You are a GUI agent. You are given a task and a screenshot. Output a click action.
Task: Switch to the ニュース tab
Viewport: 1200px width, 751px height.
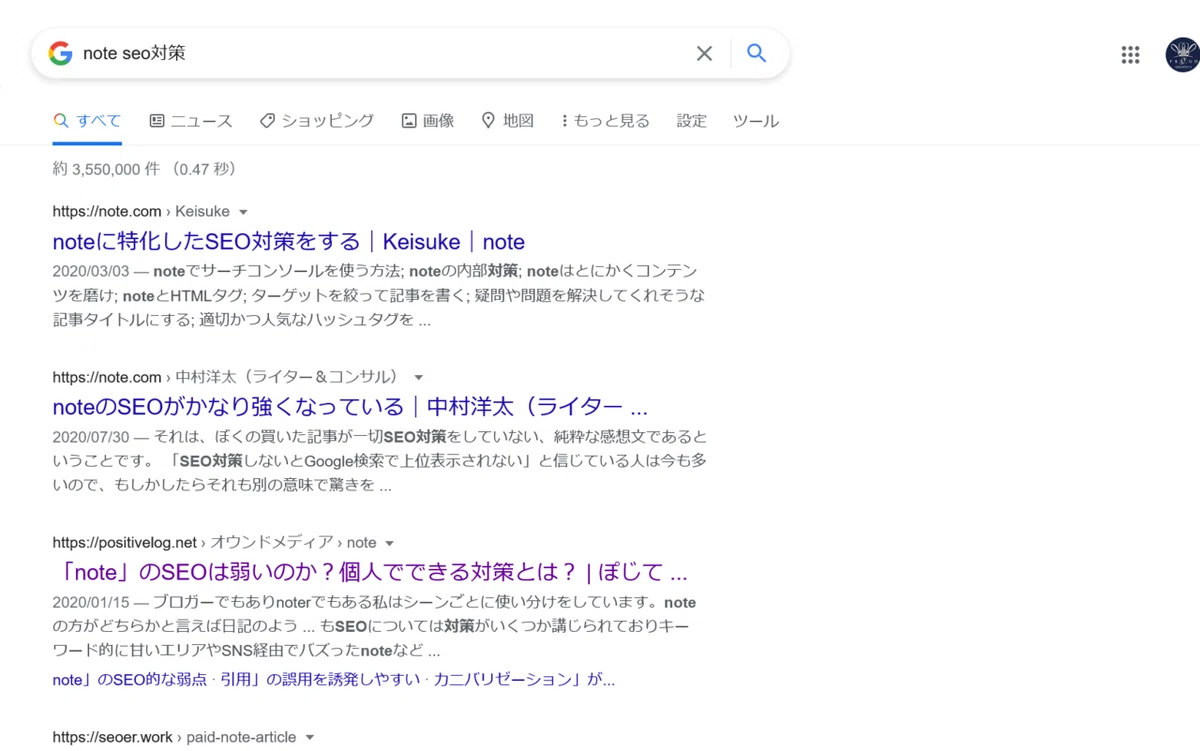191,121
